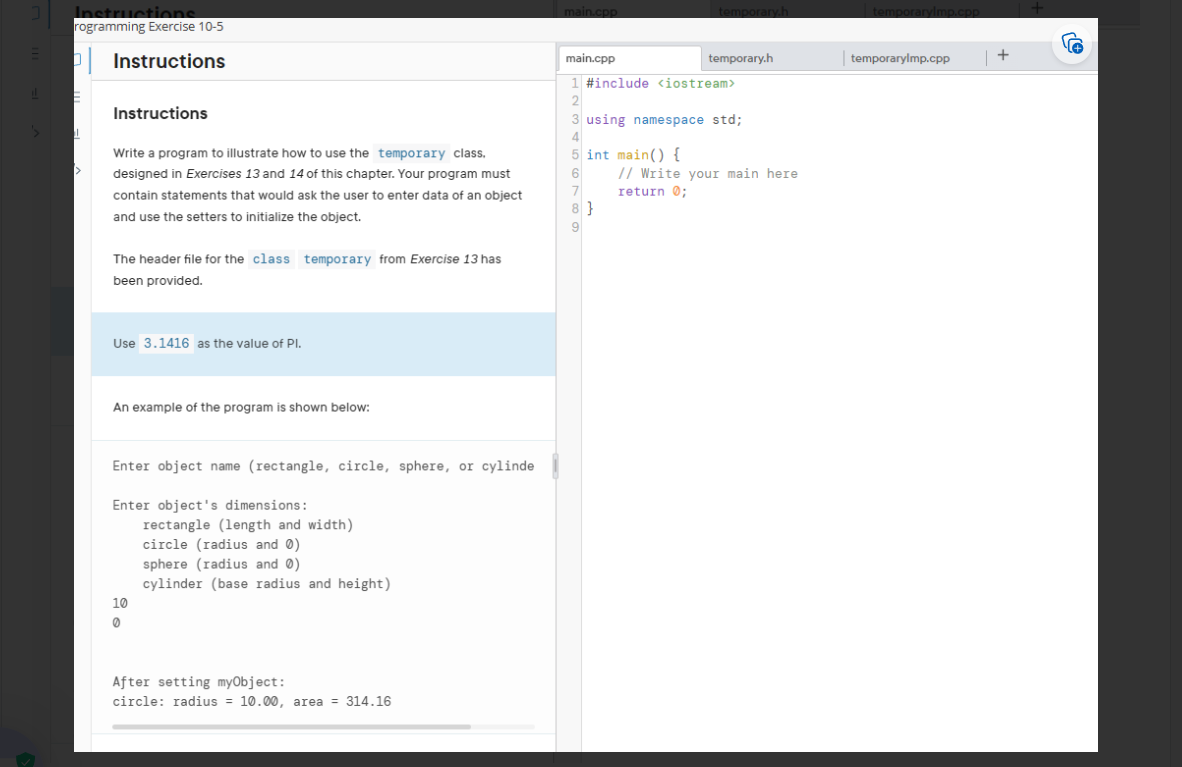Click the 'return 0;' code line
The height and width of the screenshot is (767, 1182).
coord(652,192)
